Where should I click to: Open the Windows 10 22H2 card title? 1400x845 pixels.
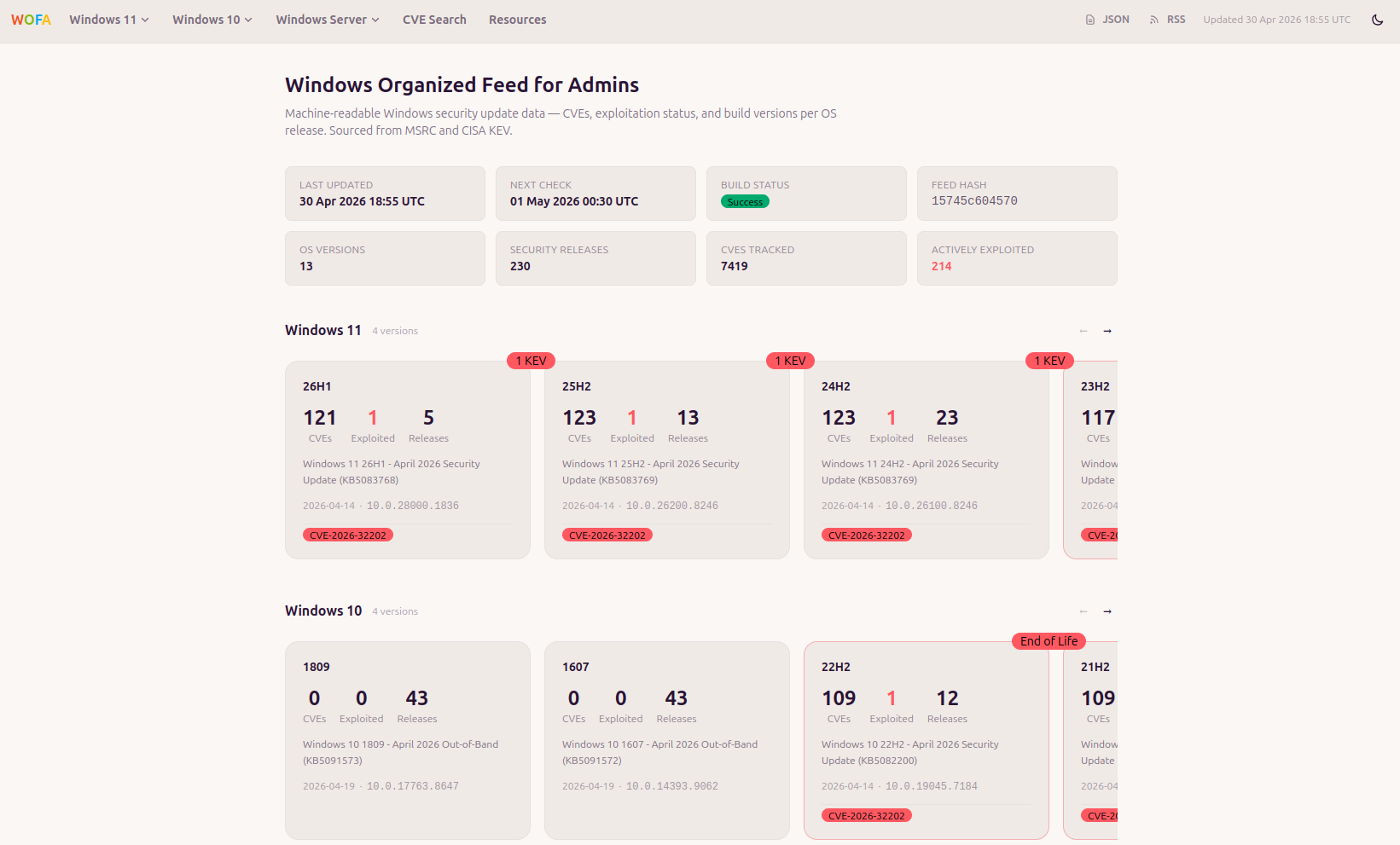pos(835,667)
